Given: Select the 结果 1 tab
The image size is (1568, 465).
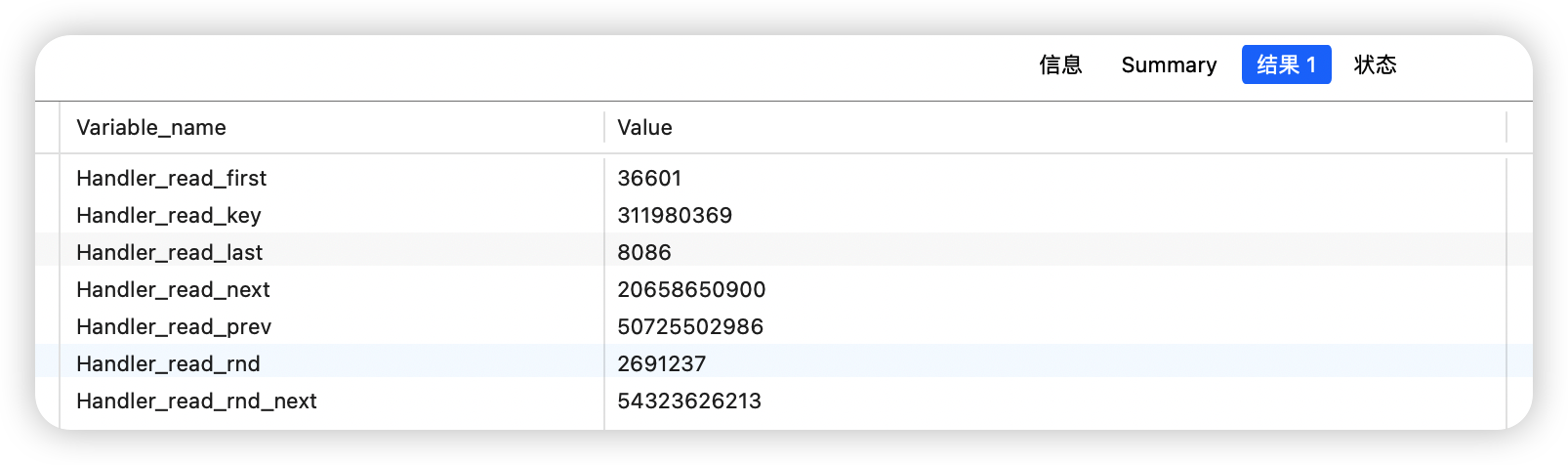Looking at the screenshot, I should click(1286, 65).
